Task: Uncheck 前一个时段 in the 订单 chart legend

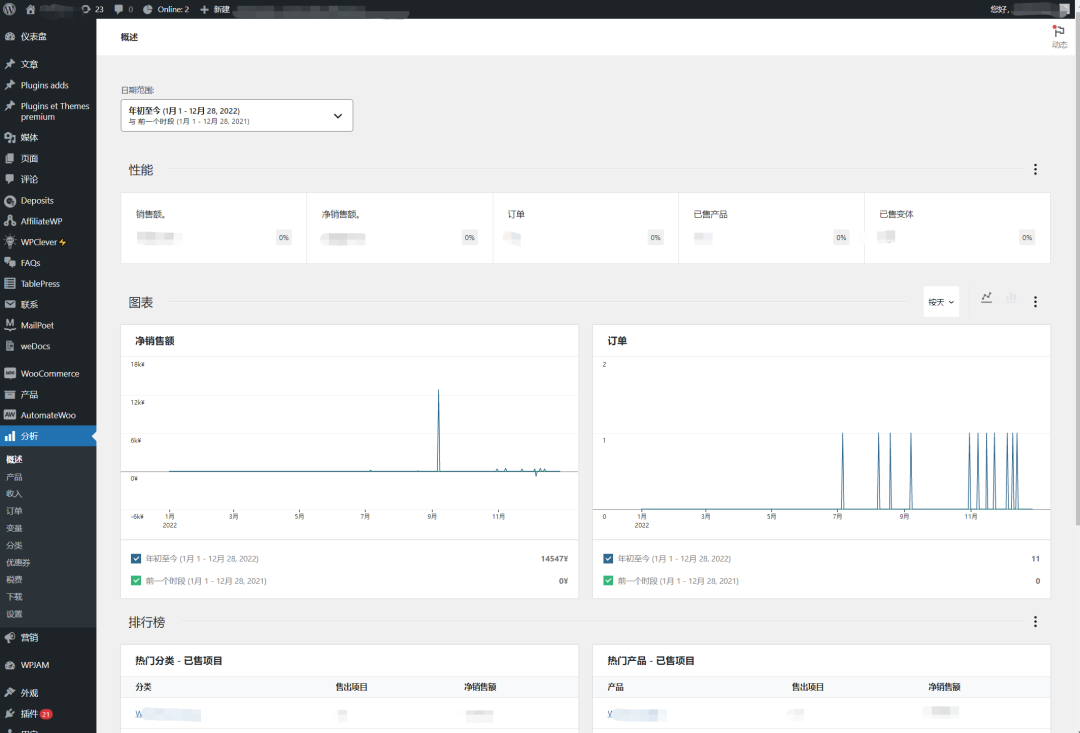Action: coord(609,580)
